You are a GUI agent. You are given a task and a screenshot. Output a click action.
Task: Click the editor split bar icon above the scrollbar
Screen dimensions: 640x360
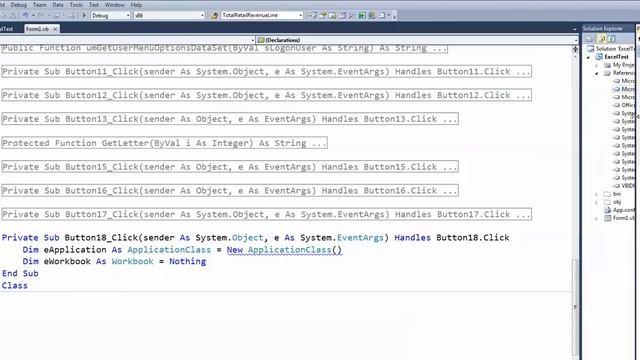(575, 49)
